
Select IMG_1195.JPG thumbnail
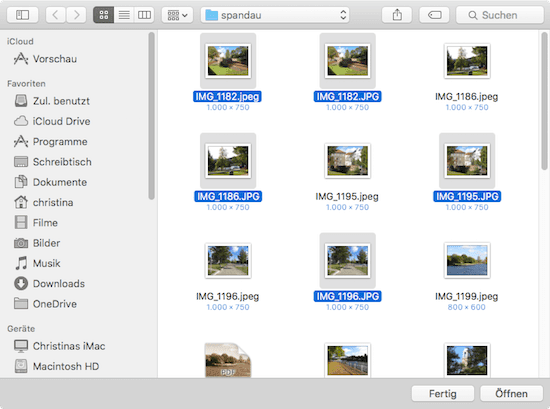coord(467,161)
